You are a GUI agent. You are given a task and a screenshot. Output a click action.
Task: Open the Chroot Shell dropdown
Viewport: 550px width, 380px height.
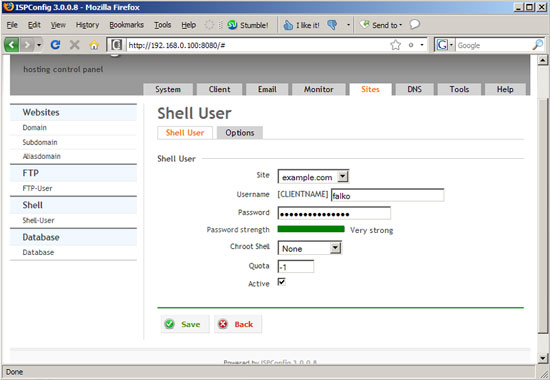(310, 248)
